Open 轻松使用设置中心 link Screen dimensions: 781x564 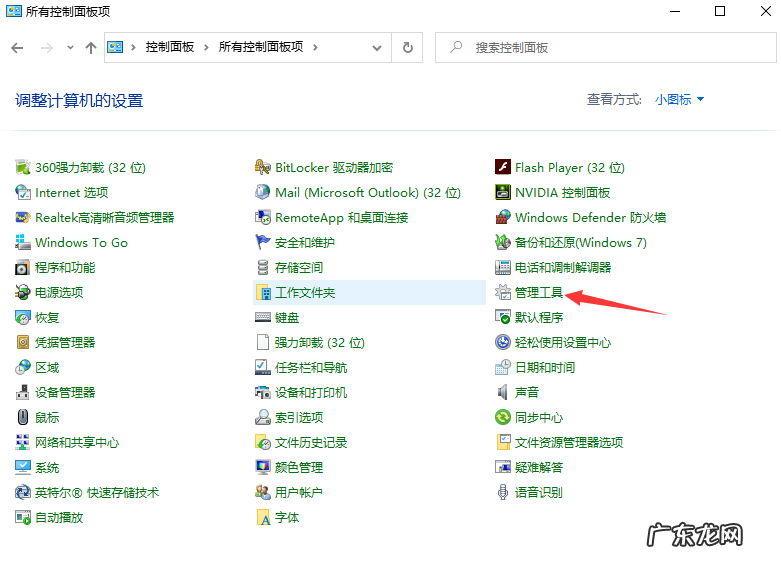click(x=563, y=342)
